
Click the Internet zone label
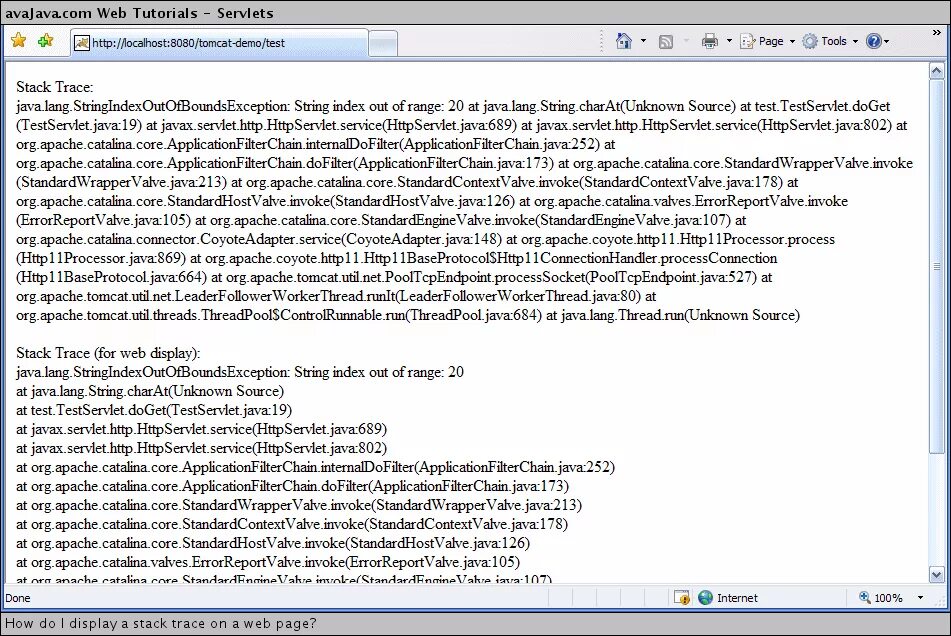click(737, 598)
